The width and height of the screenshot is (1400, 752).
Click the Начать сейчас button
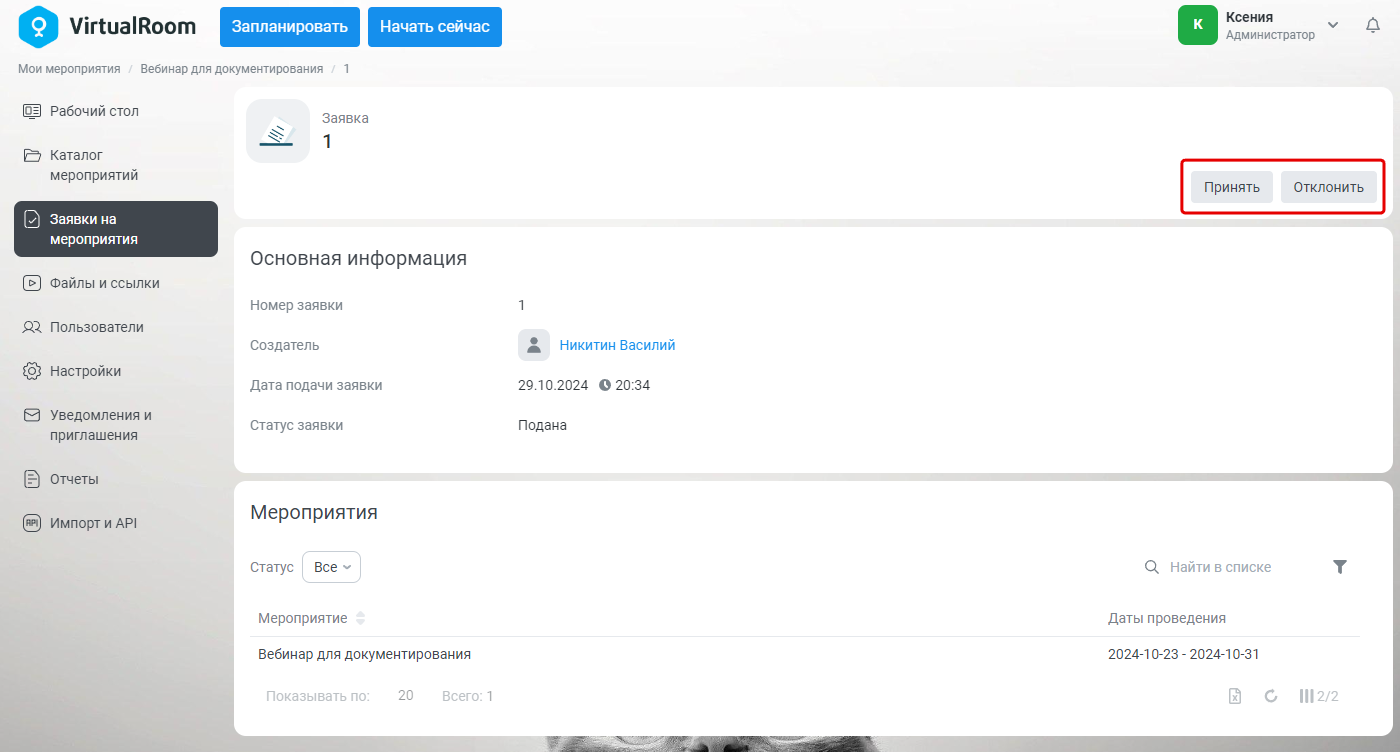coord(435,27)
